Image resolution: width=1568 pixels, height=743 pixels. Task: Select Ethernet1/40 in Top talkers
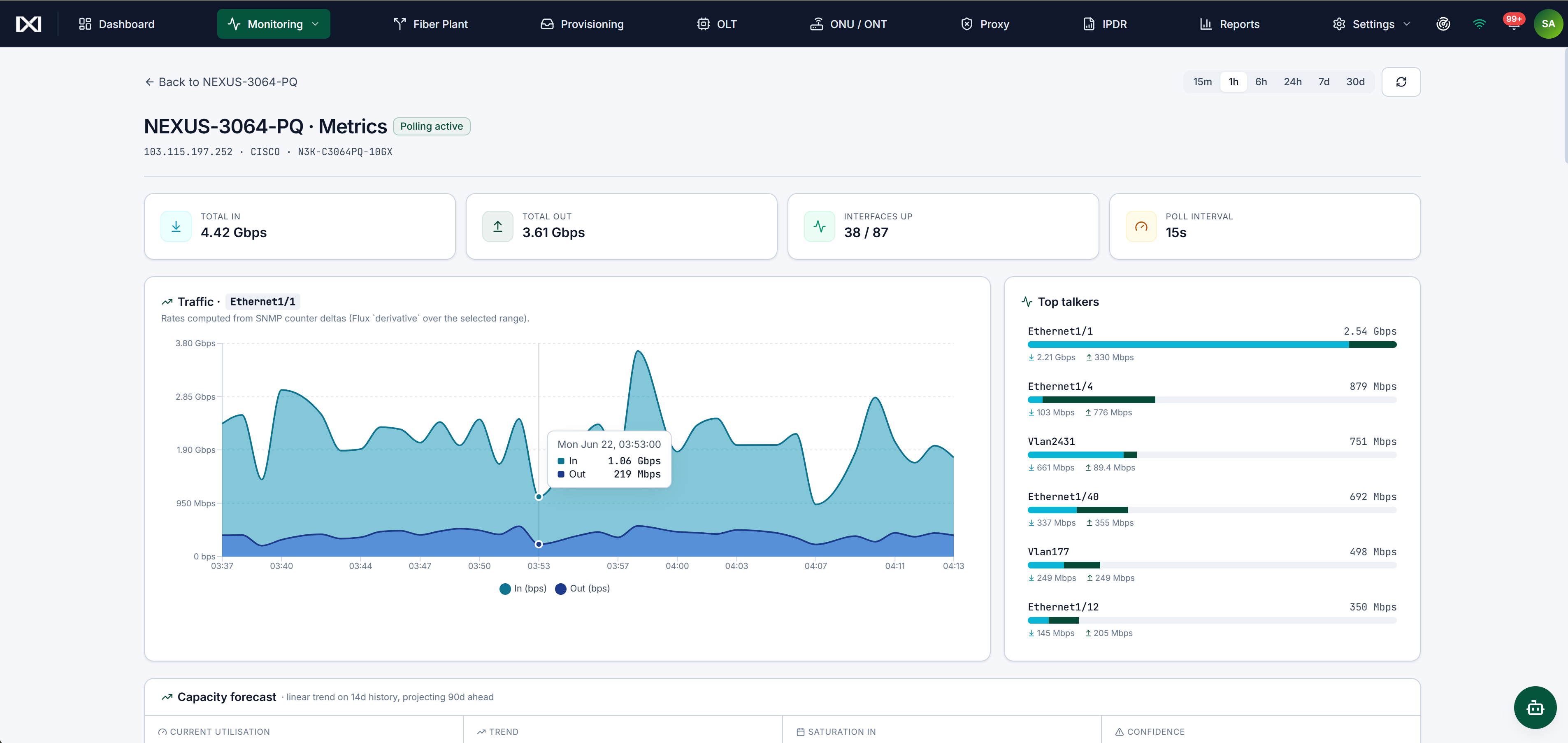[1064, 496]
